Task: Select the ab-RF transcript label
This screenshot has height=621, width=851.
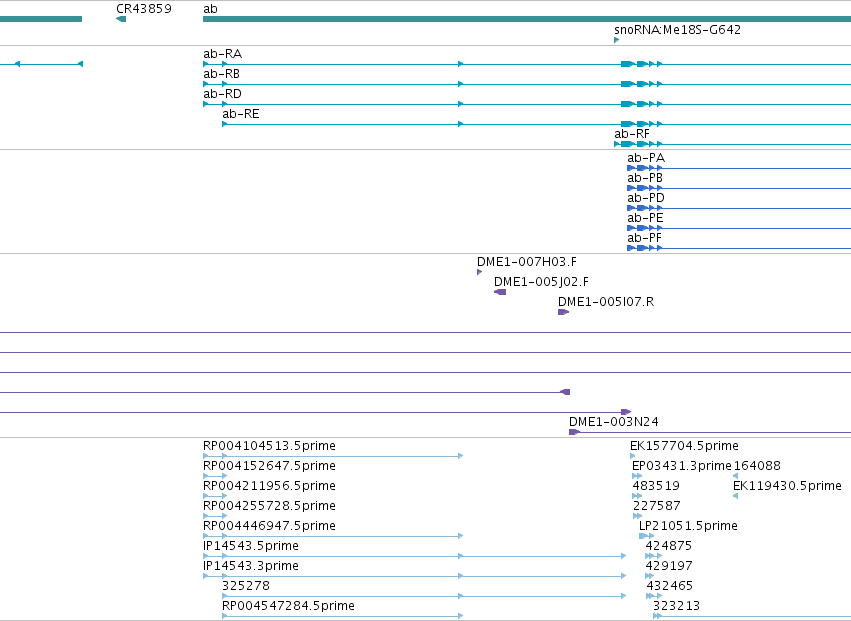Action: coord(632,134)
